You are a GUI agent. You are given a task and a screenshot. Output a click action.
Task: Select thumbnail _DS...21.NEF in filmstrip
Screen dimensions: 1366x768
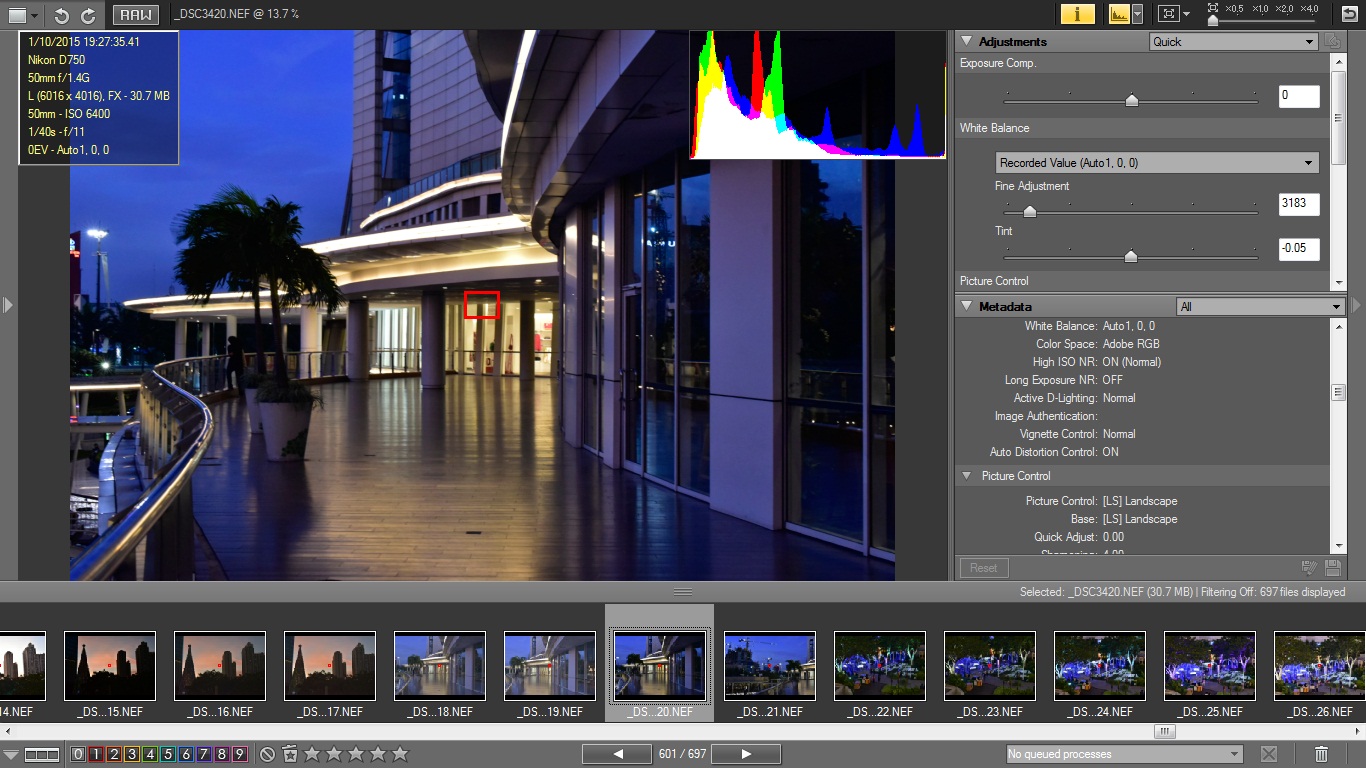pos(769,666)
